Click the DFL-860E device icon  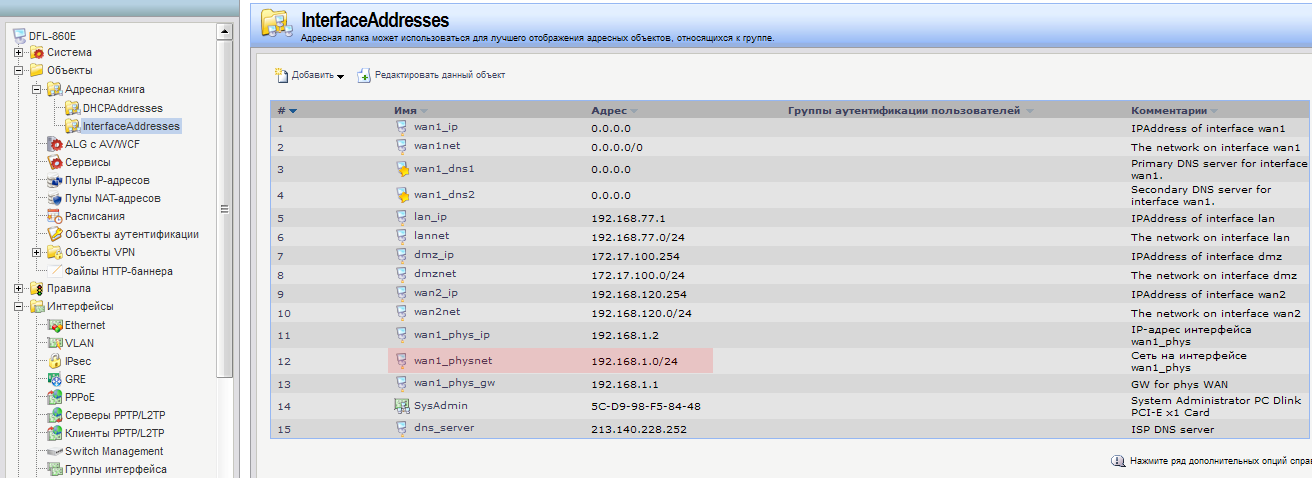(20, 35)
